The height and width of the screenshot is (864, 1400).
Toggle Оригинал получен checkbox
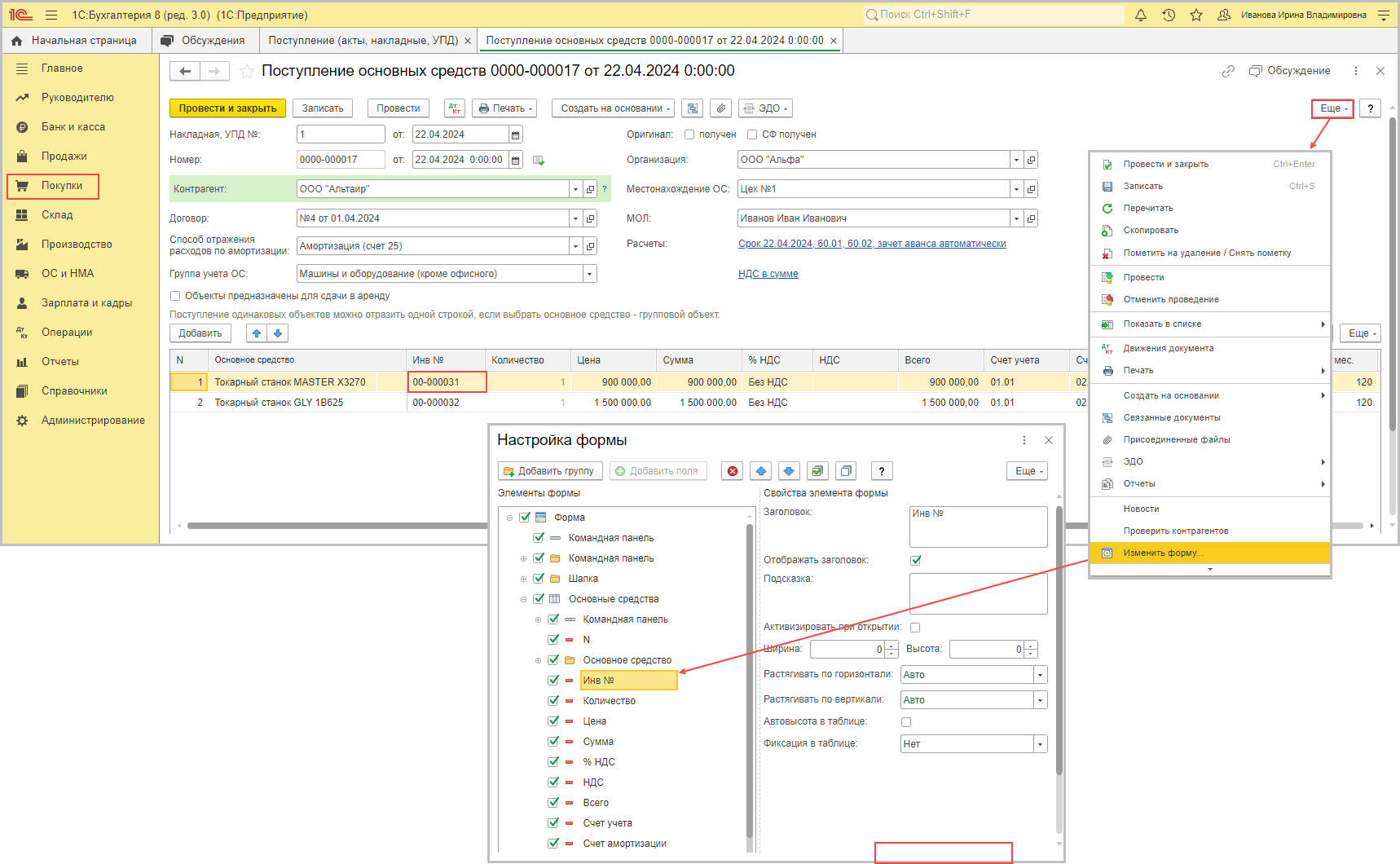coord(689,134)
